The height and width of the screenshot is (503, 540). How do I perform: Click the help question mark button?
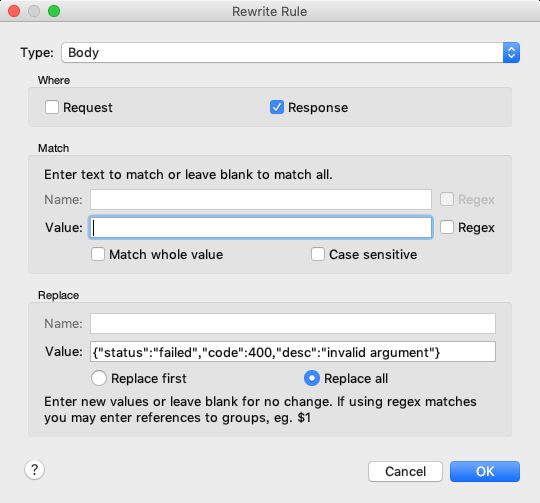point(34,470)
